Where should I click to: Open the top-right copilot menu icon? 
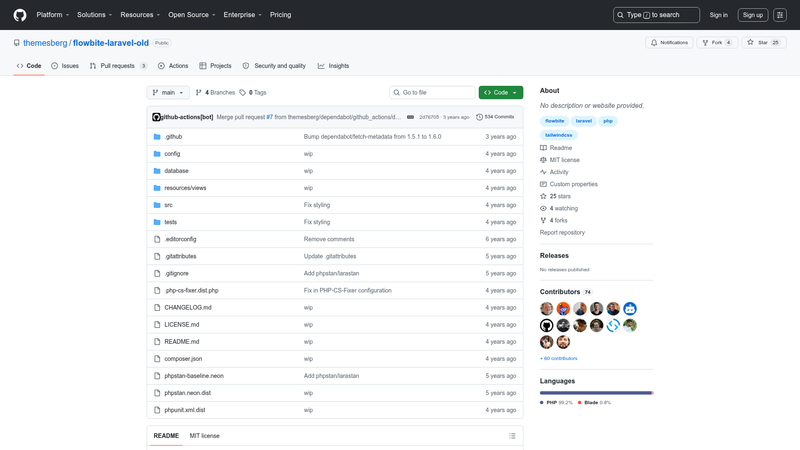click(x=780, y=15)
